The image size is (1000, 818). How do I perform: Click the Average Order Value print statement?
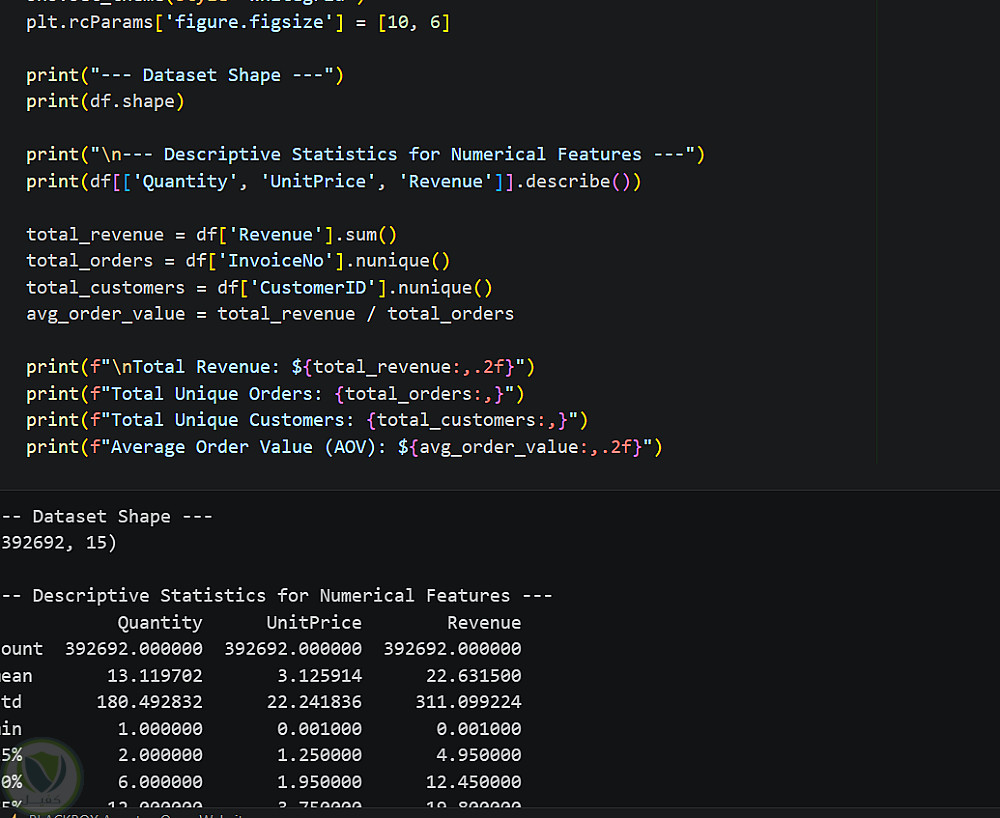coord(344,447)
